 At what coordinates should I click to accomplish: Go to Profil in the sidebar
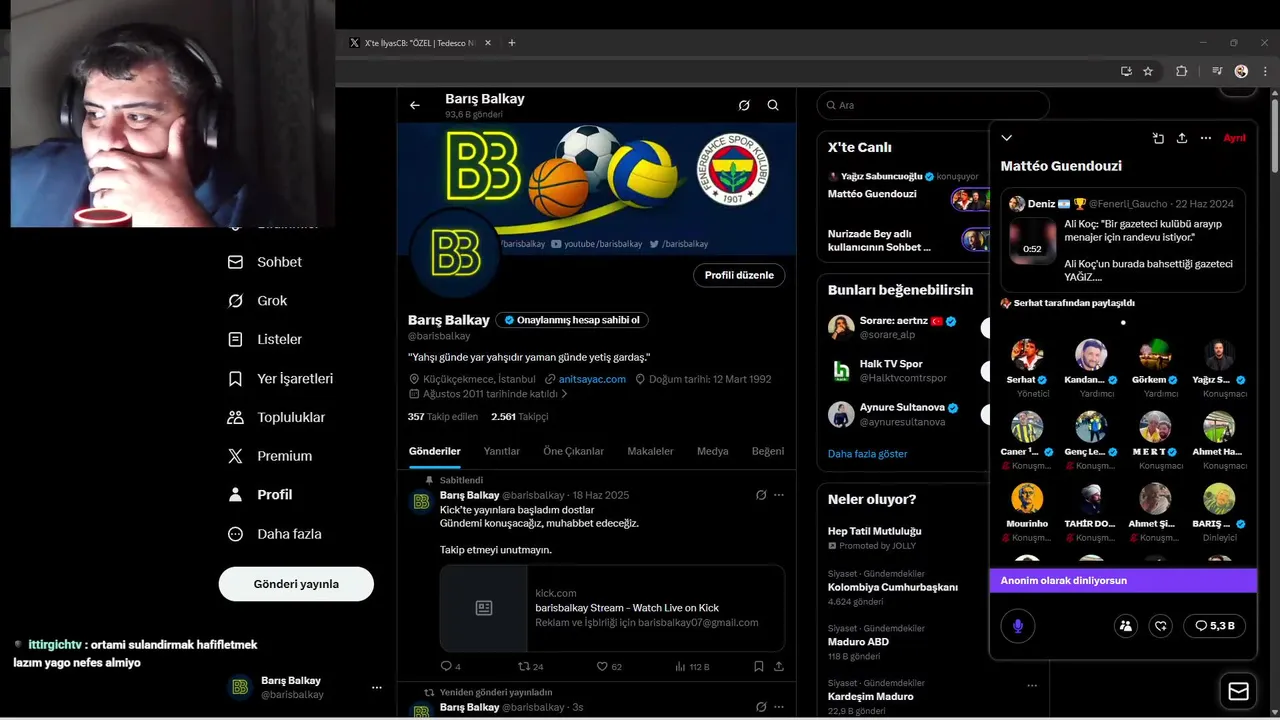[x=261, y=495]
